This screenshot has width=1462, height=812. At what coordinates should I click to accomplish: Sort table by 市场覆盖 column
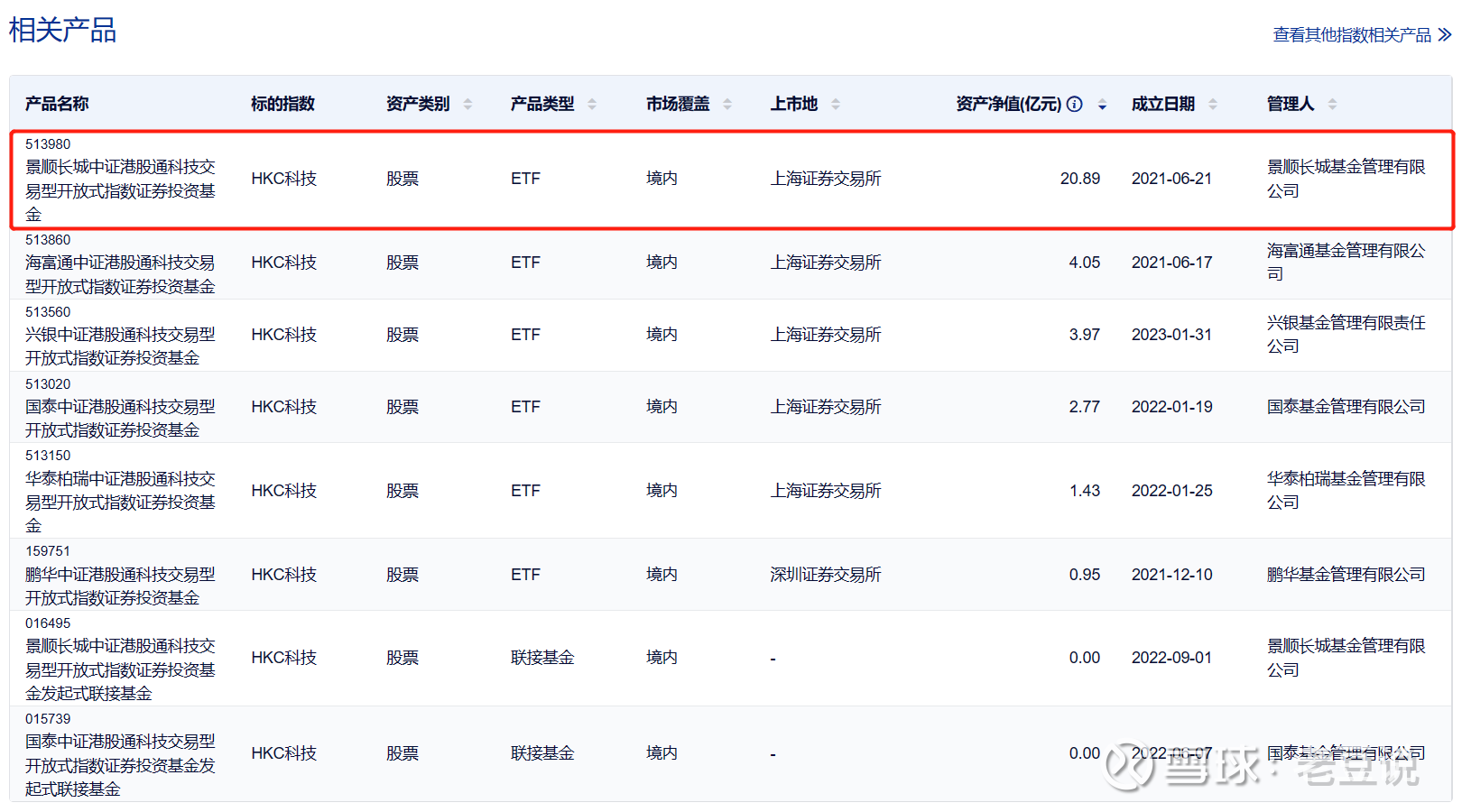727,105
